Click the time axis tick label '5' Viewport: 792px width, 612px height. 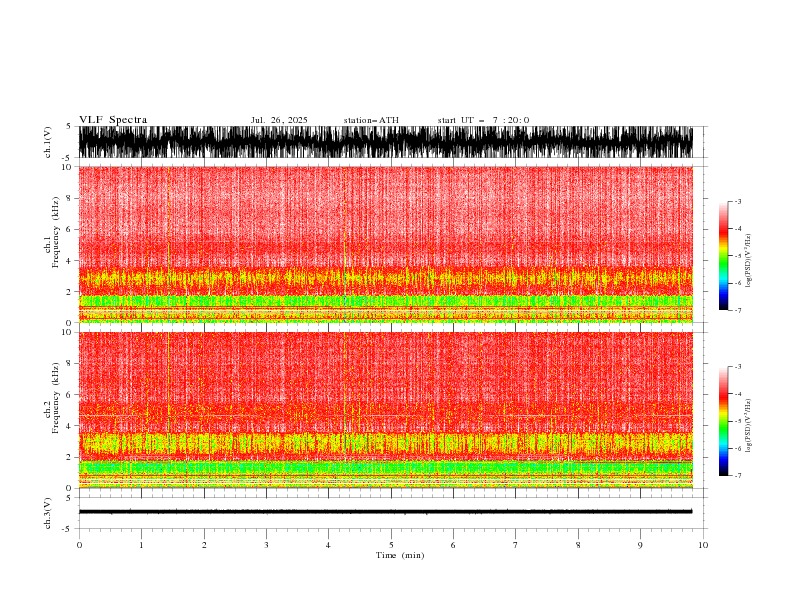pos(391,545)
